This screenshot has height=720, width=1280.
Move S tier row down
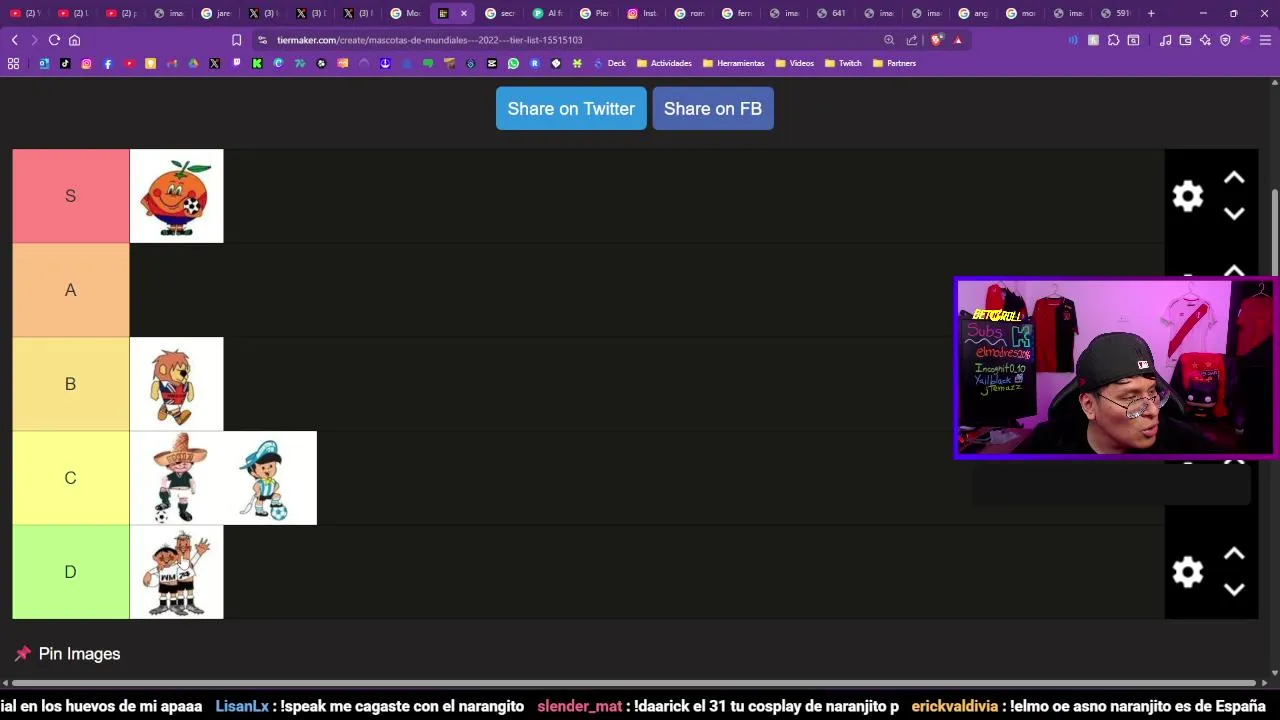click(x=1234, y=213)
